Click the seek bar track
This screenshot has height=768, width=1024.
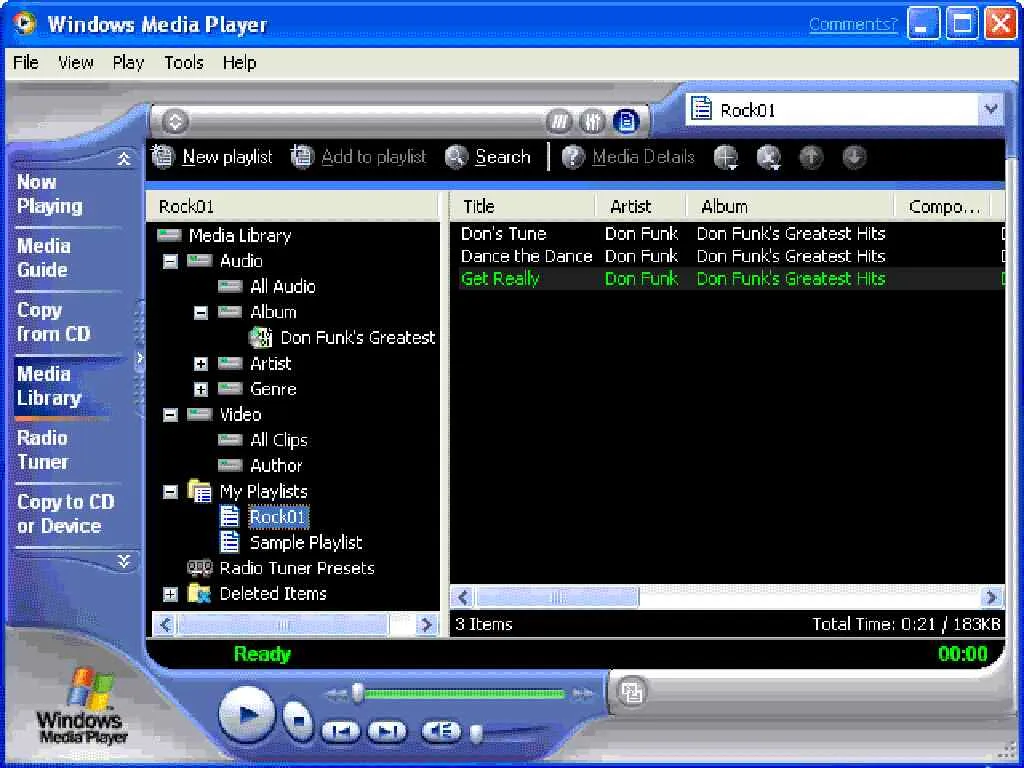(x=464, y=694)
